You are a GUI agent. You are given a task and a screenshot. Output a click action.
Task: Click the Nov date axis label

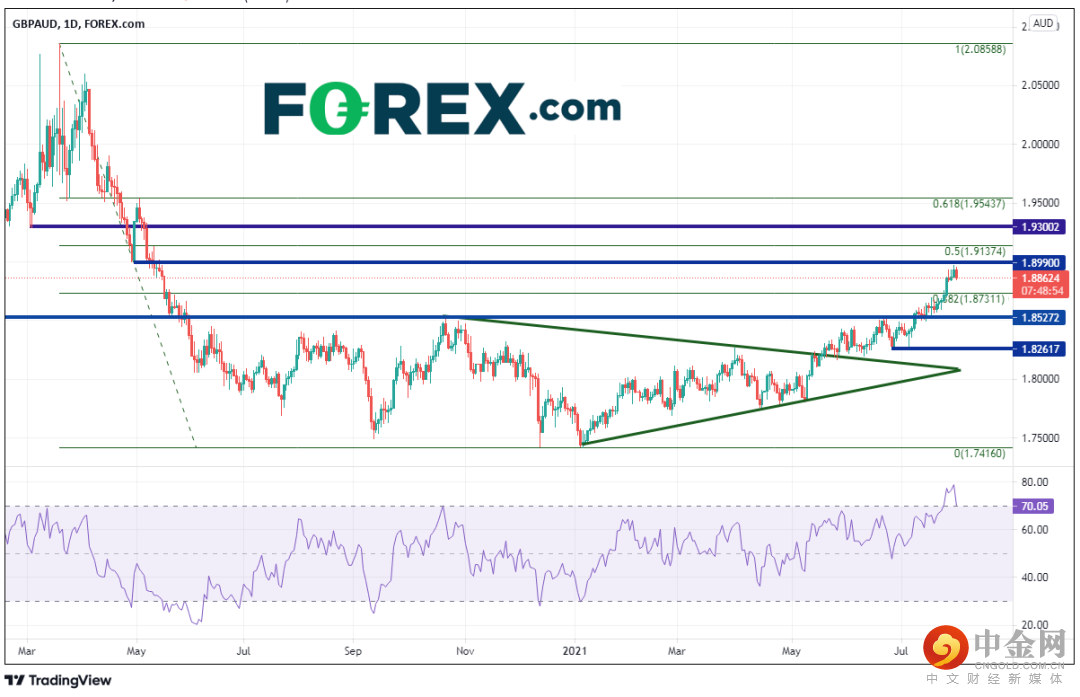[465, 651]
